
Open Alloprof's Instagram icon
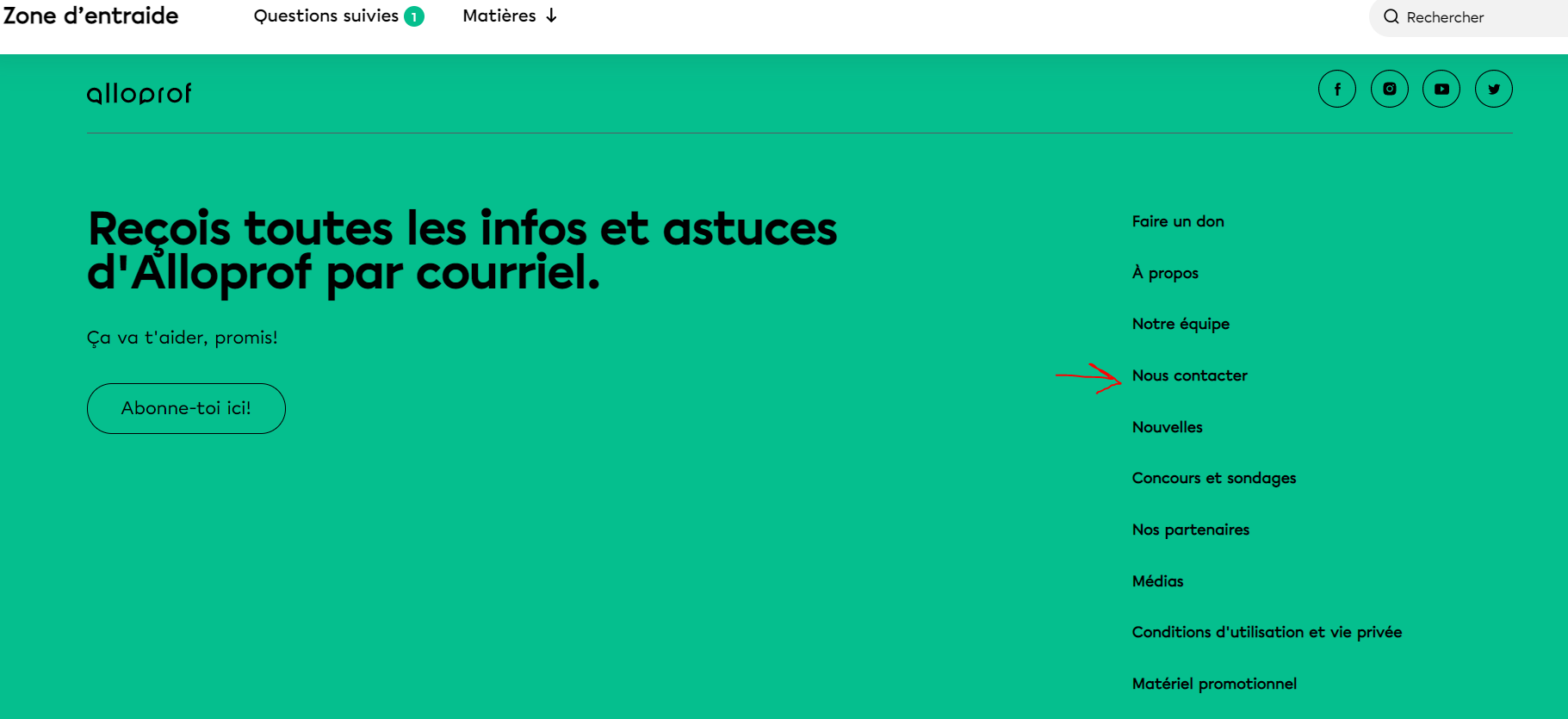1389,89
